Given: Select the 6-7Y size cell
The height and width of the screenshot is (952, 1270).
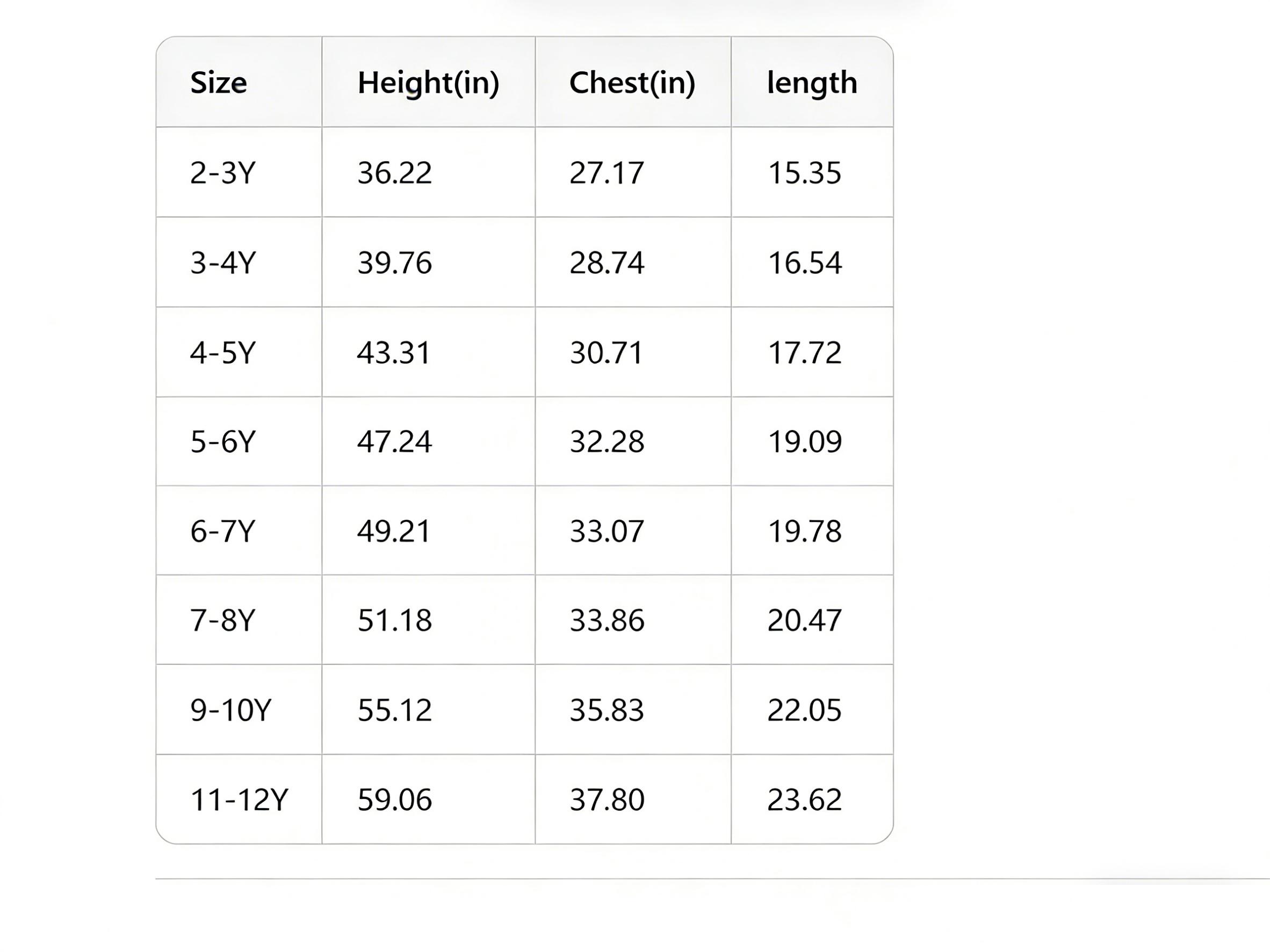Looking at the screenshot, I should [223, 532].
